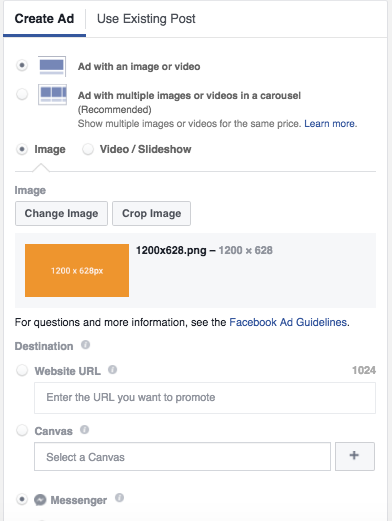Click the info icon beside Website URL

(x=113, y=370)
